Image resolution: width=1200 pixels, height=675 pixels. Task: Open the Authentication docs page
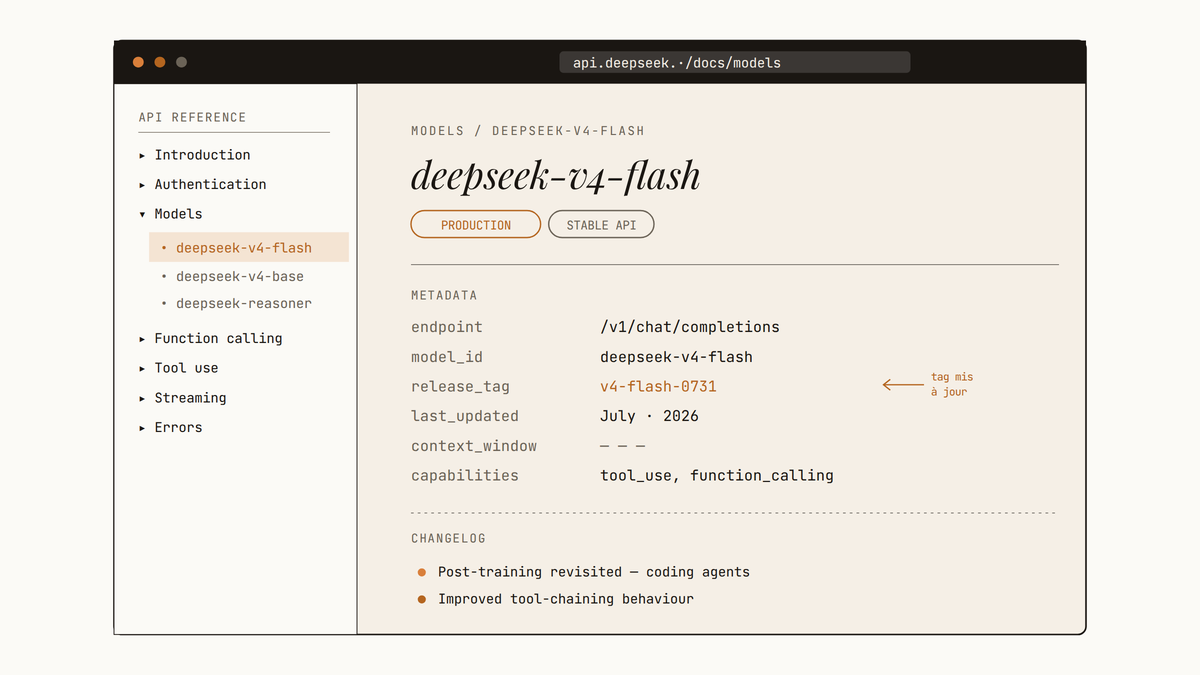(x=210, y=184)
